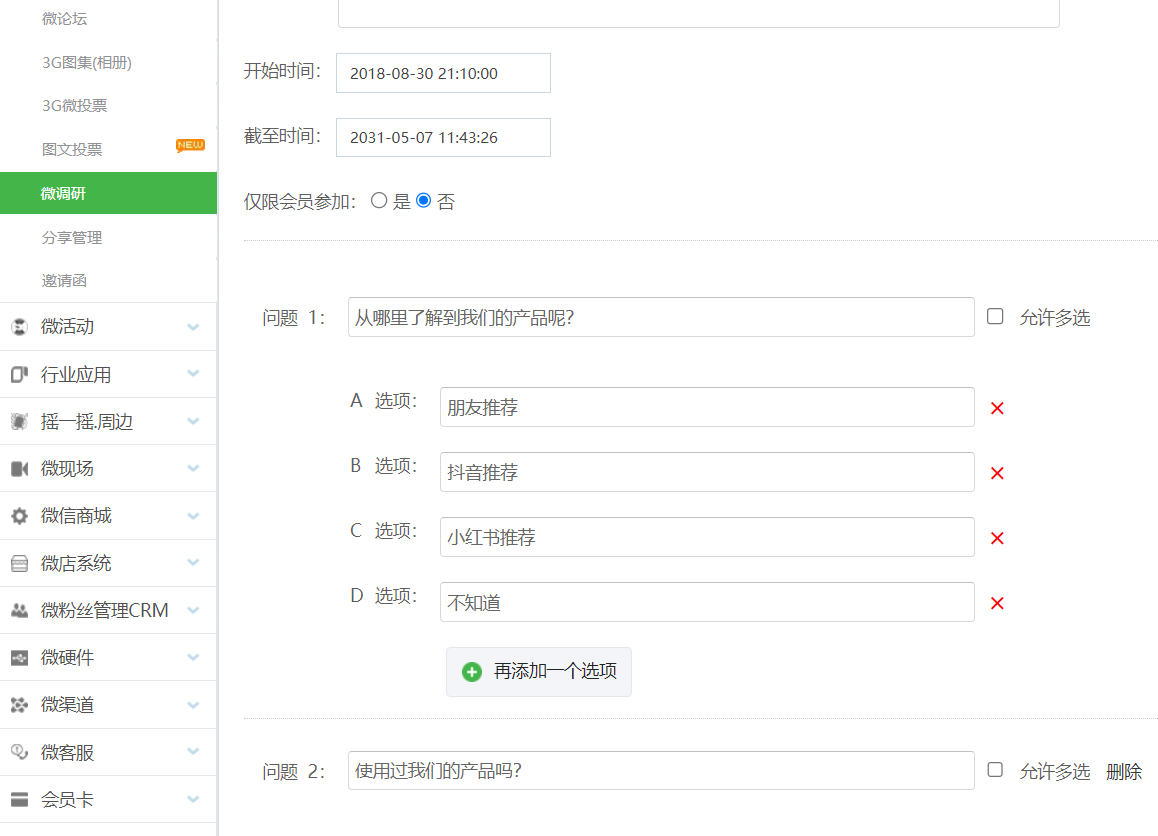Viewport: 1158px width, 836px height.
Task: Expand the 微信商城 chevron
Action: tap(193, 515)
